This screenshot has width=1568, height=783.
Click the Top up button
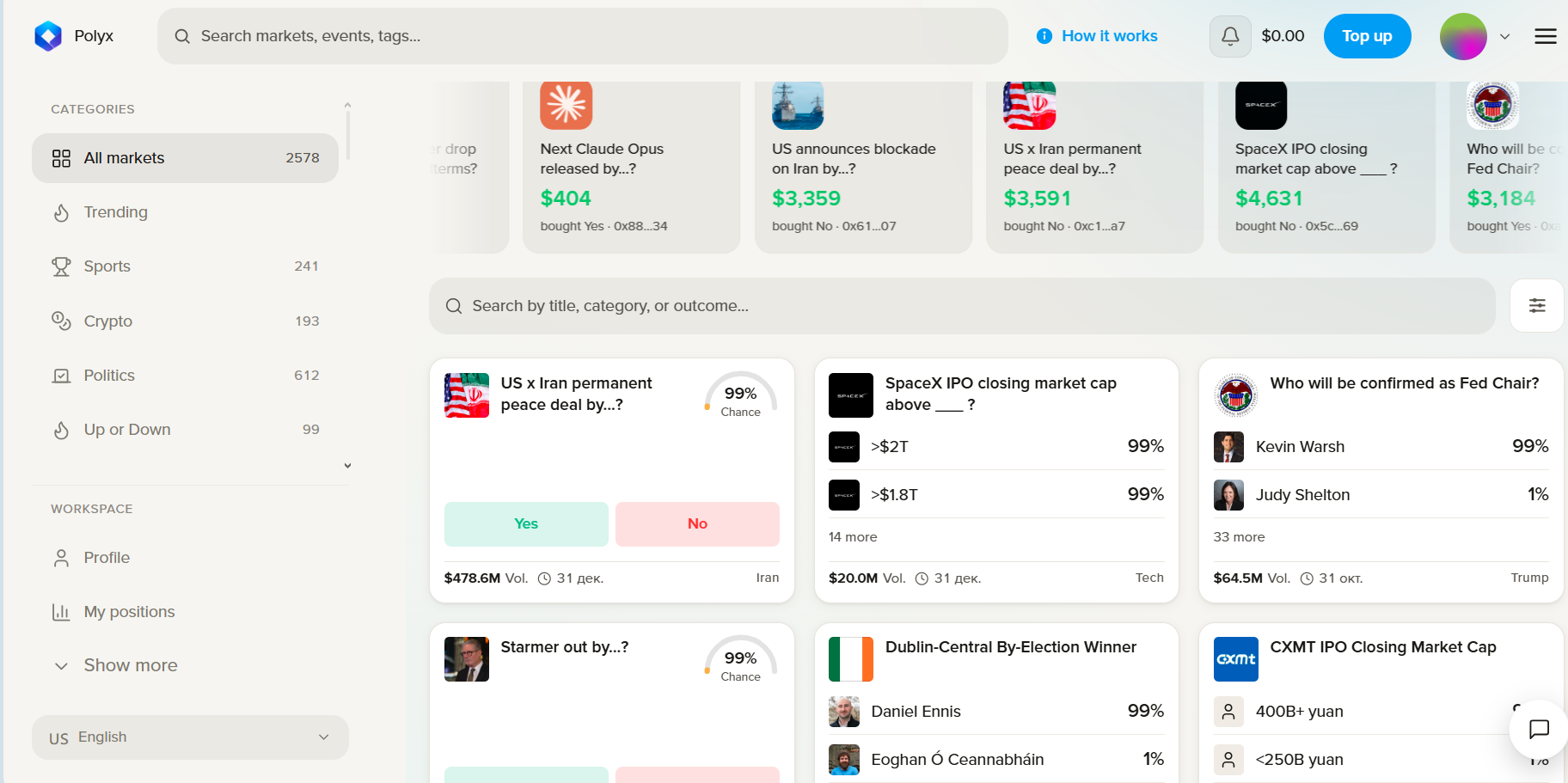pyautogui.click(x=1367, y=36)
